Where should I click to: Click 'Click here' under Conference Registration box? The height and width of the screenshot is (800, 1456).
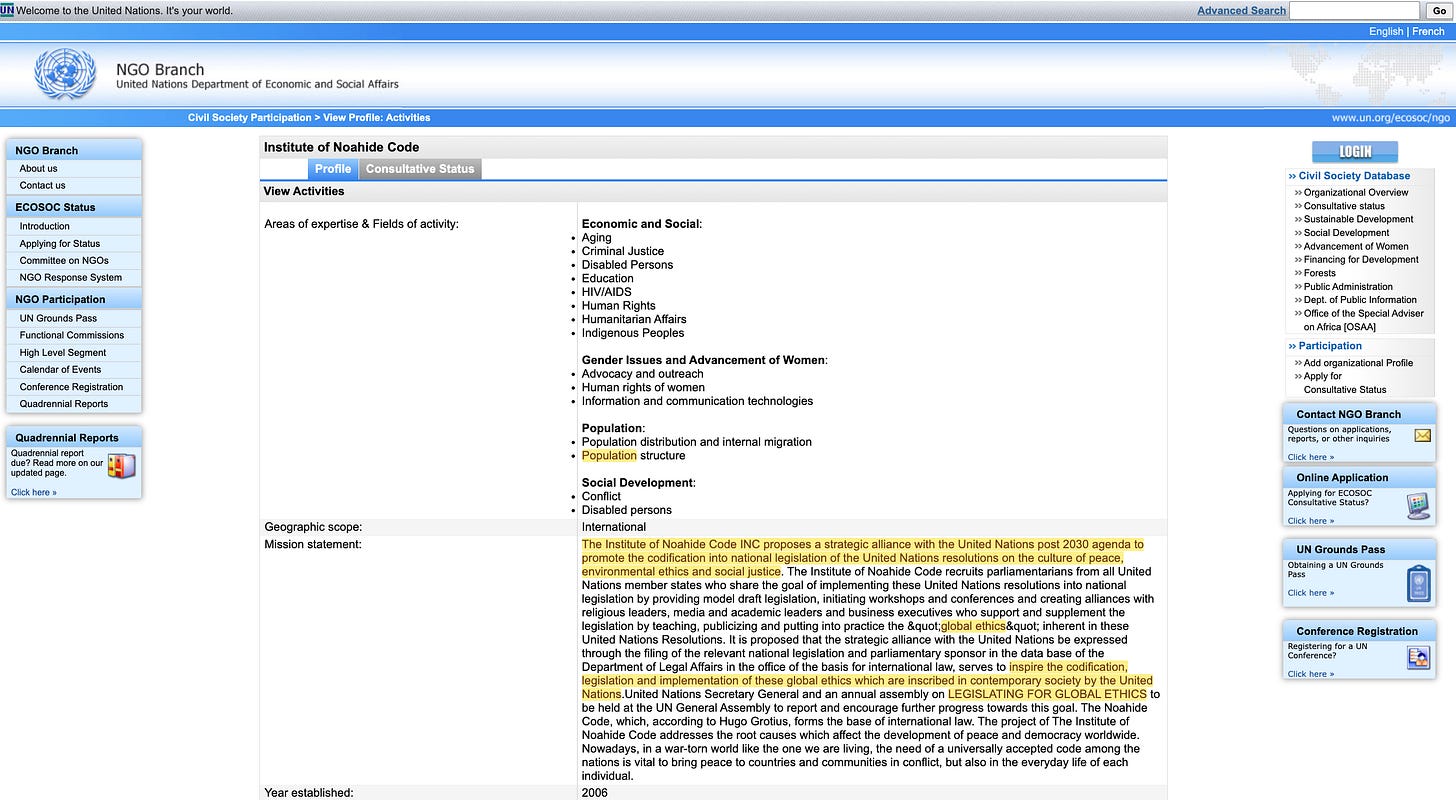pos(1311,674)
